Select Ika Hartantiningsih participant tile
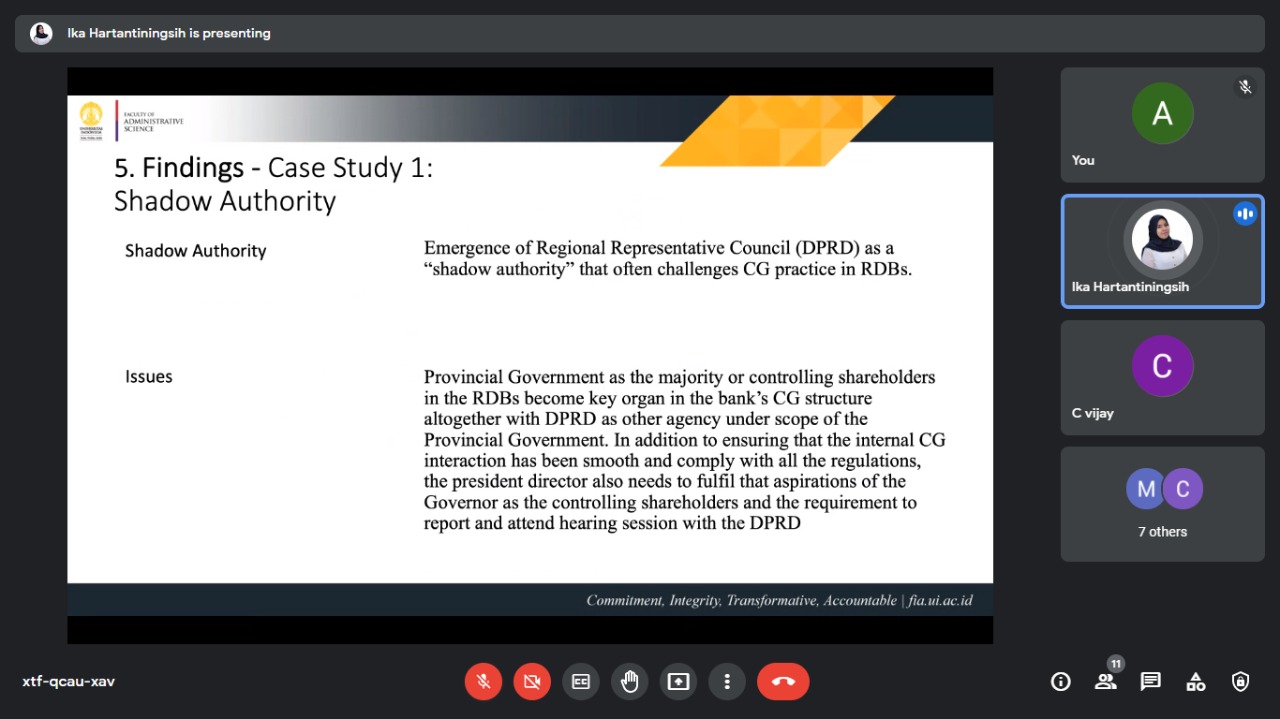This screenshot has height=719, width=1280. (1162, 251)
